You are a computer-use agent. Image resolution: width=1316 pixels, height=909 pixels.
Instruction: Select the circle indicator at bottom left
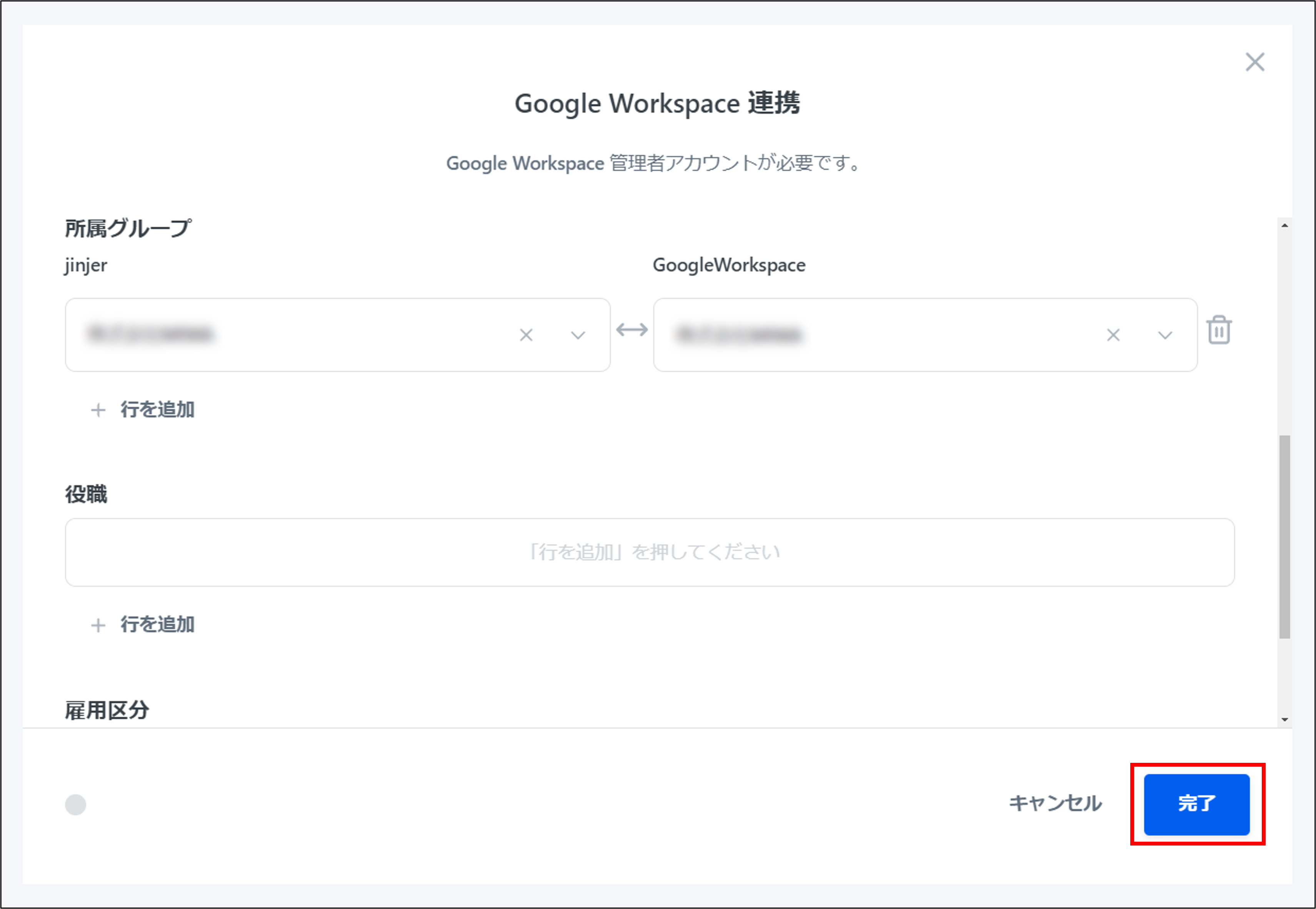click(75, 806)
